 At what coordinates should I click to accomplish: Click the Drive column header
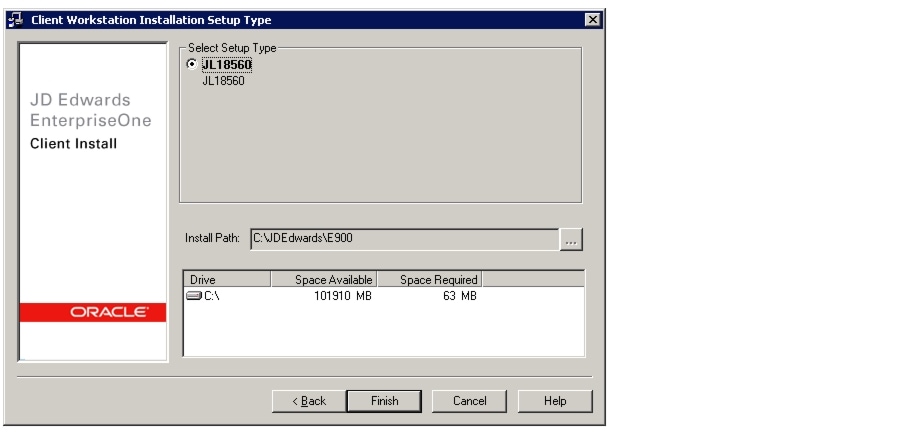click(x=227, y=279)
